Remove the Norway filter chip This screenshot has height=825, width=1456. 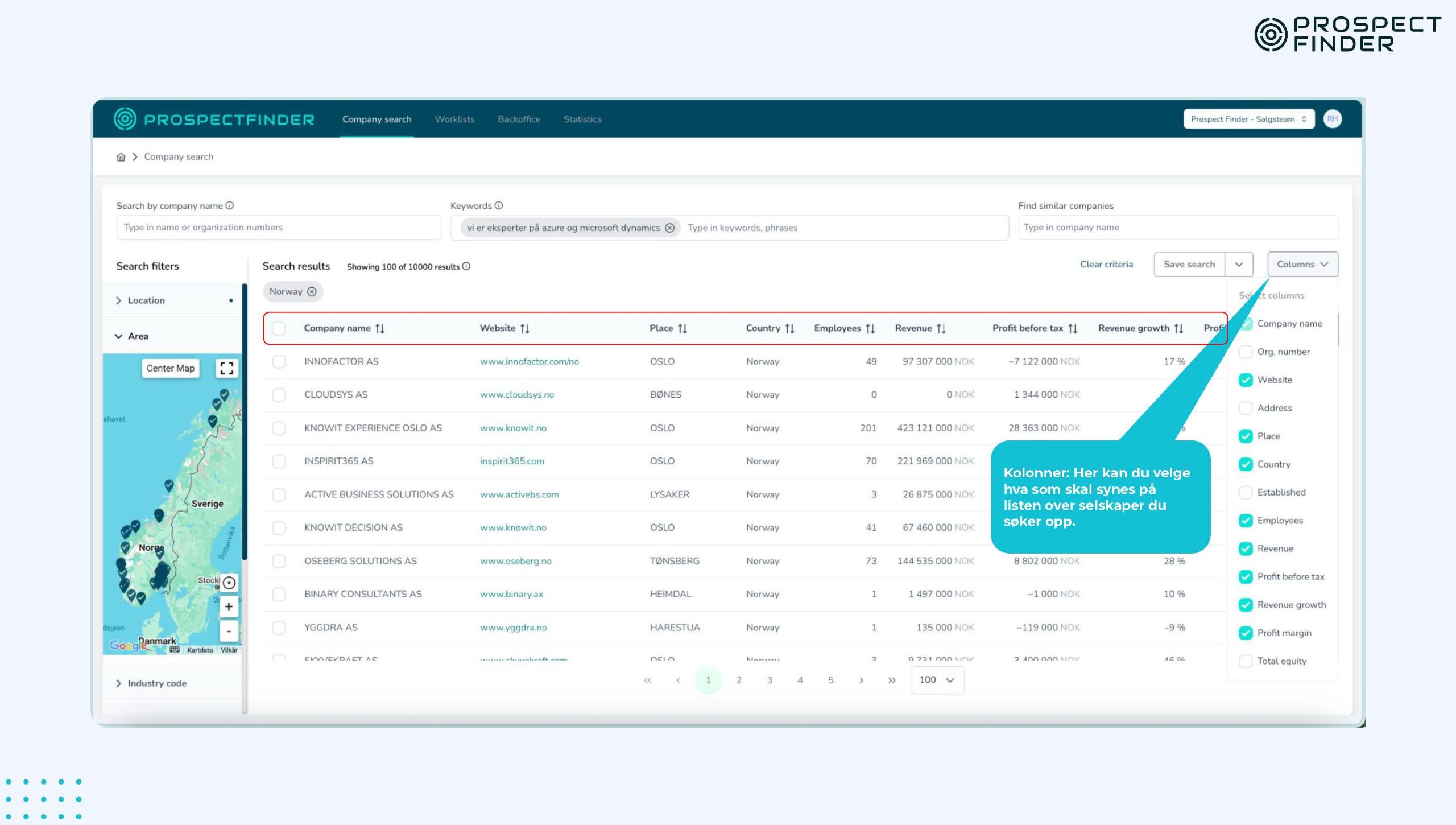point(312,292)
